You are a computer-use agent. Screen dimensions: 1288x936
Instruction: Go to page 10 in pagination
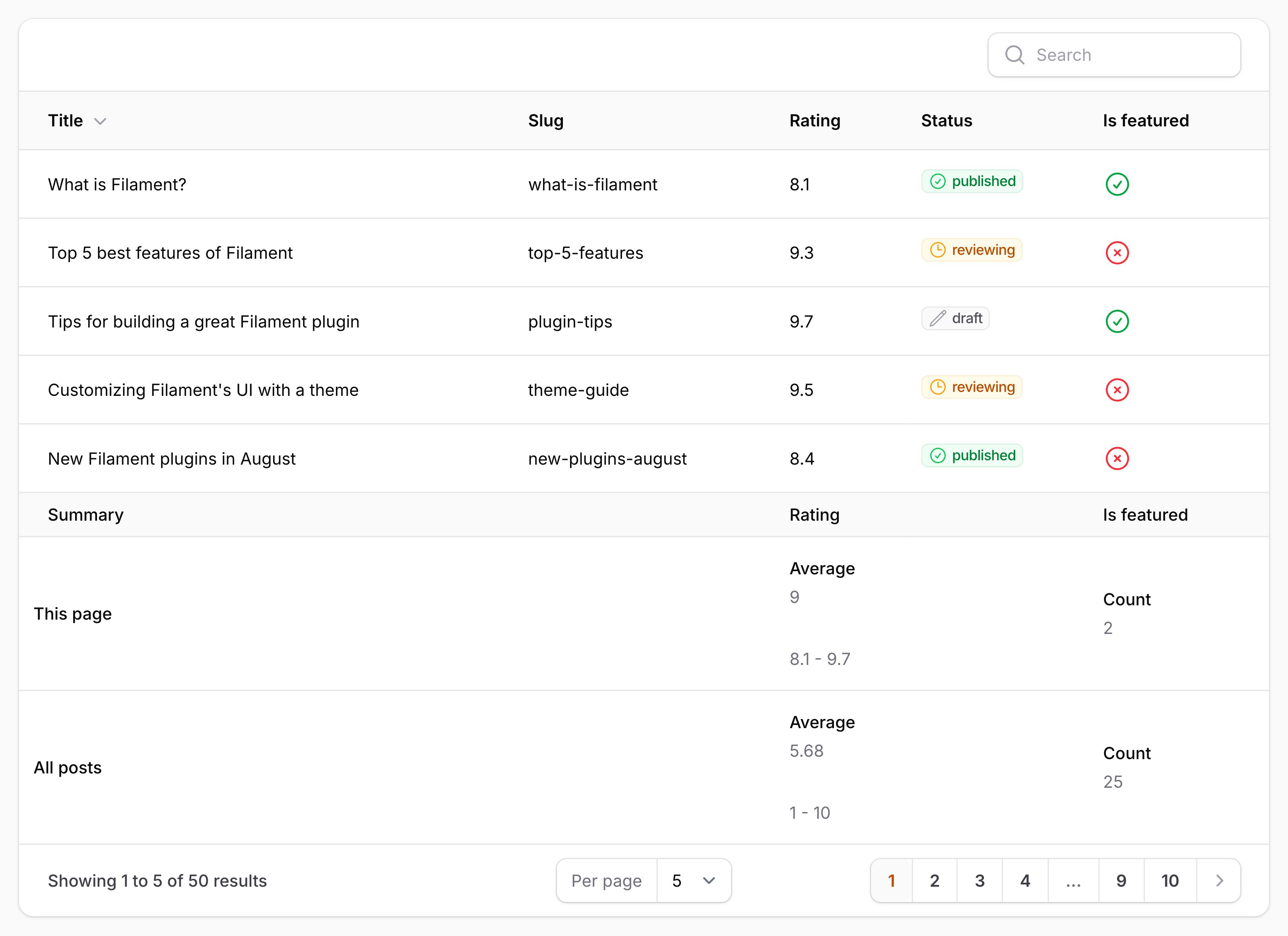pyautogui.click(x=1169, y=880)
